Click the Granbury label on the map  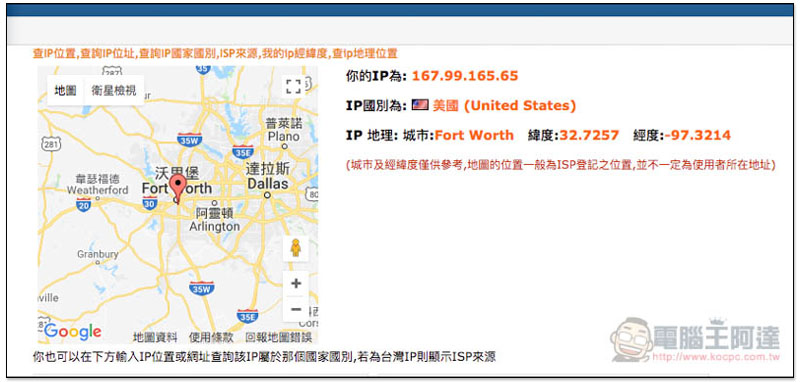(97, 253)
